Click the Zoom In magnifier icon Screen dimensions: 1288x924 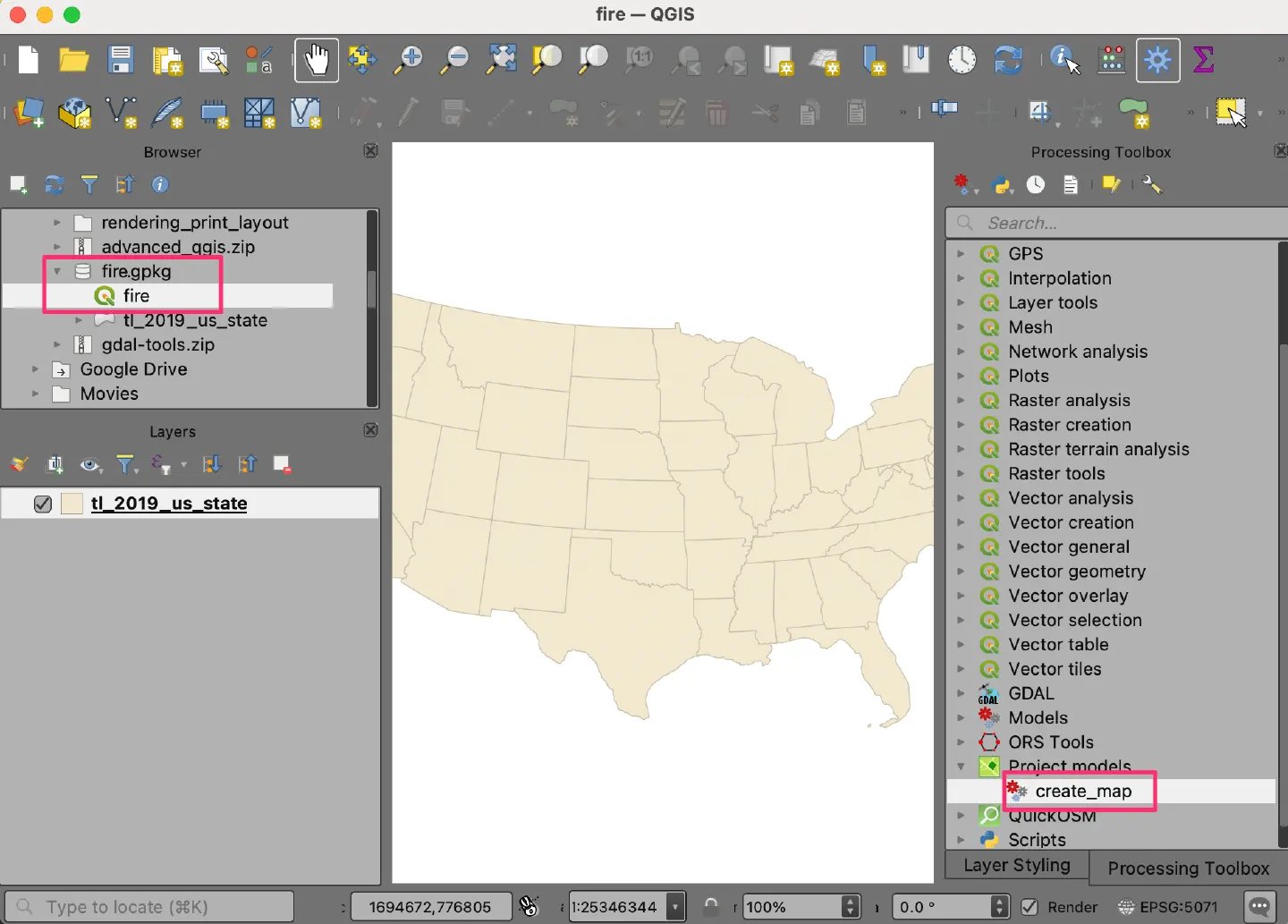click(409, 60)
